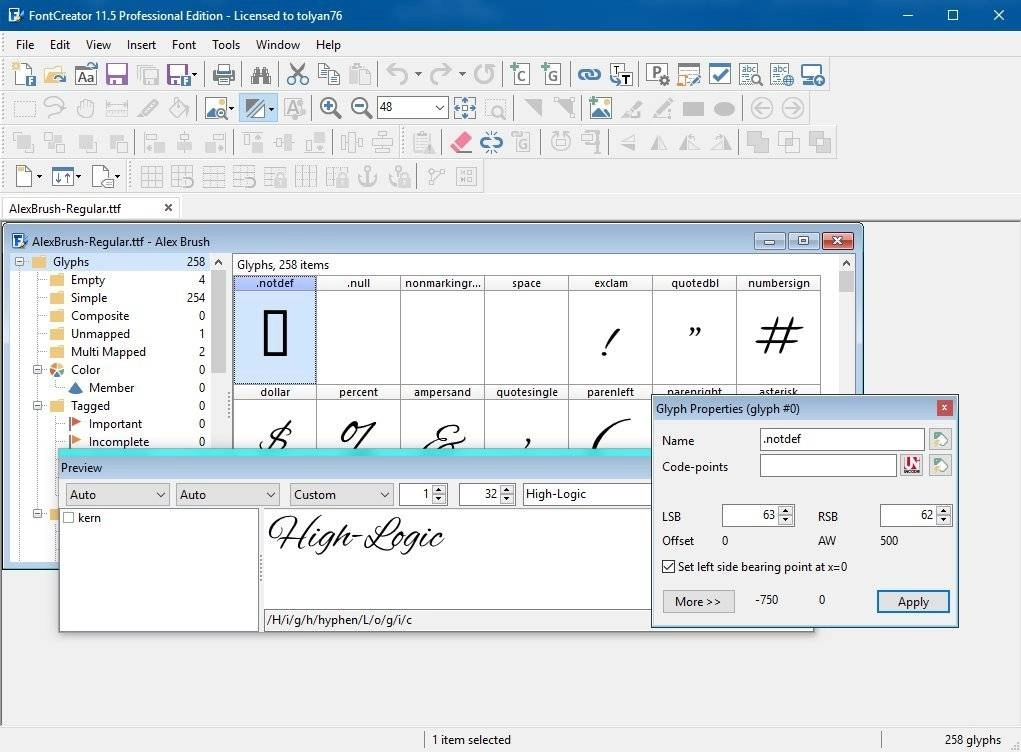Open the Font menu
This screenshot has height=752, width=1021.
pyautogui.click(x=184, y=45)
